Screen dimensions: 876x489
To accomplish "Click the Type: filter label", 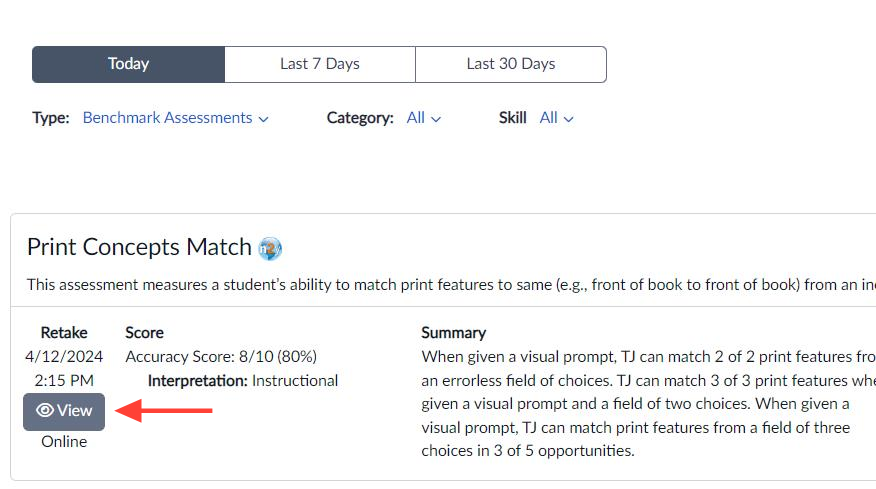I will pyautogui.click(x=51, y=118).
